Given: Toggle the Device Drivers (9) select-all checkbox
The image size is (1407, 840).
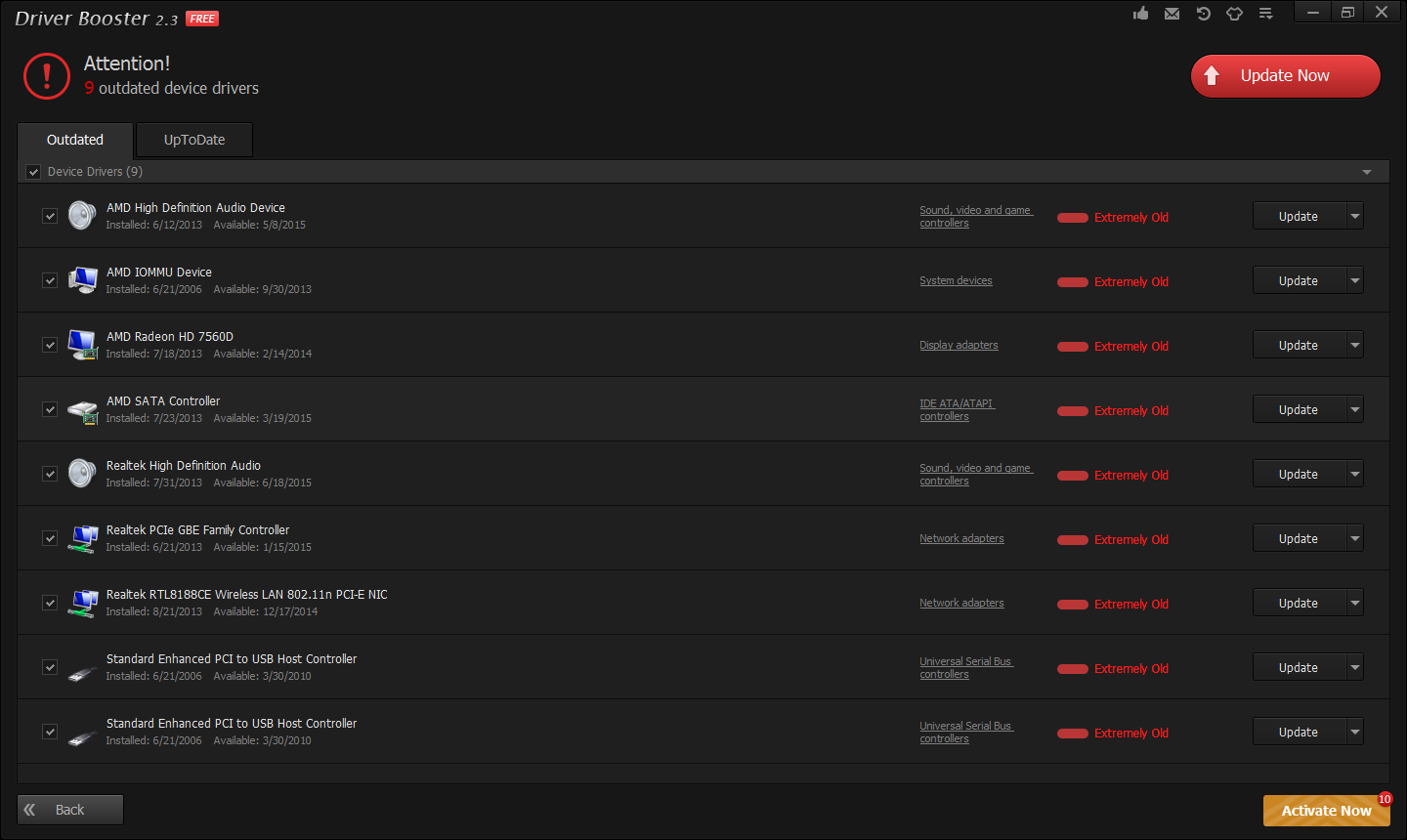Looking at the screenshot, I should (33, 172).
